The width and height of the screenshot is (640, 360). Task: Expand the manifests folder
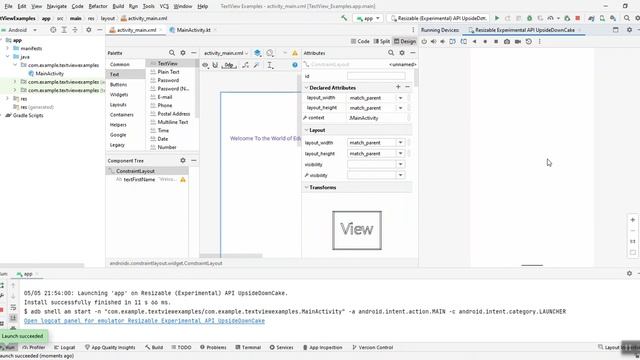7,48
